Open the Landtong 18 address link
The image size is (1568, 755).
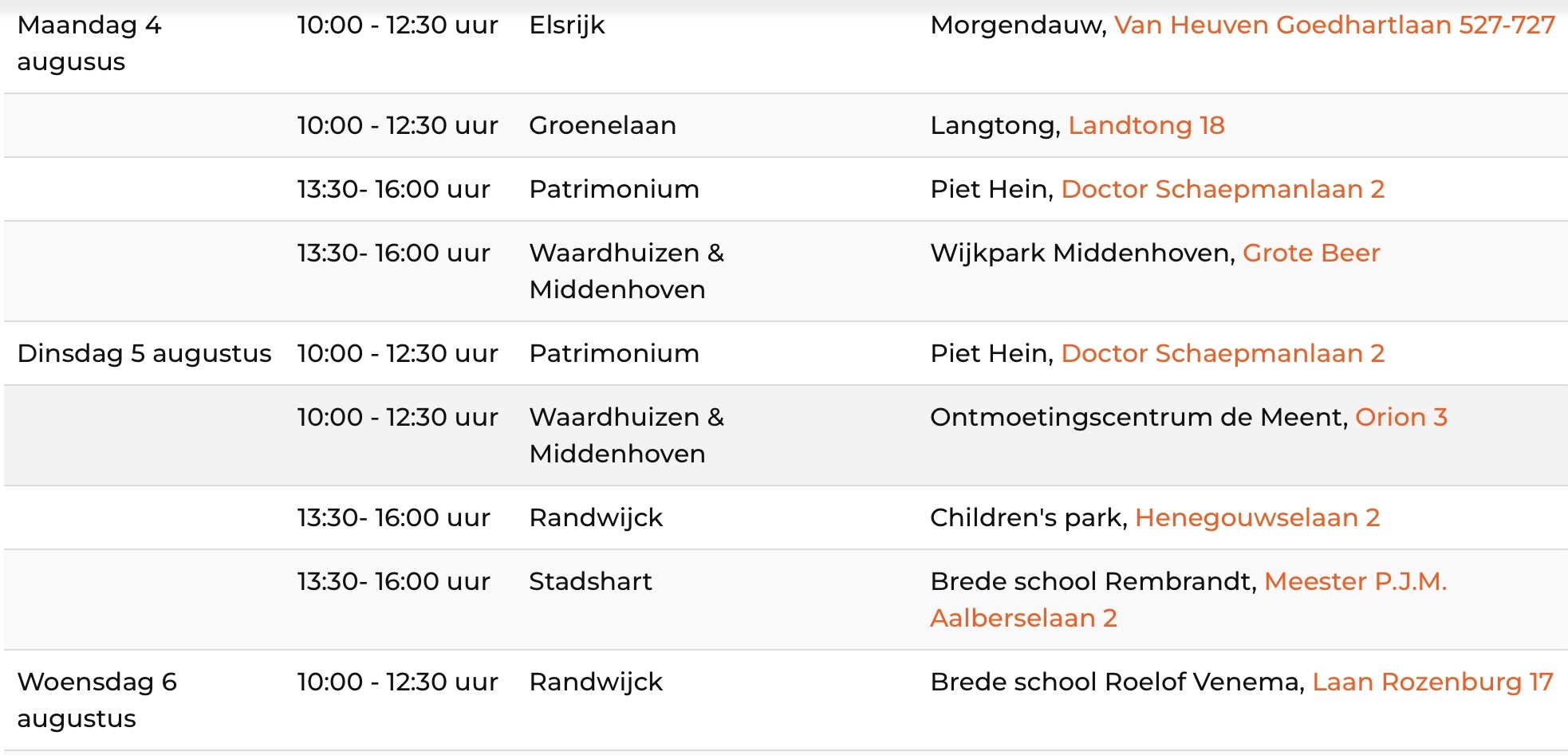tap(1146, 126)
